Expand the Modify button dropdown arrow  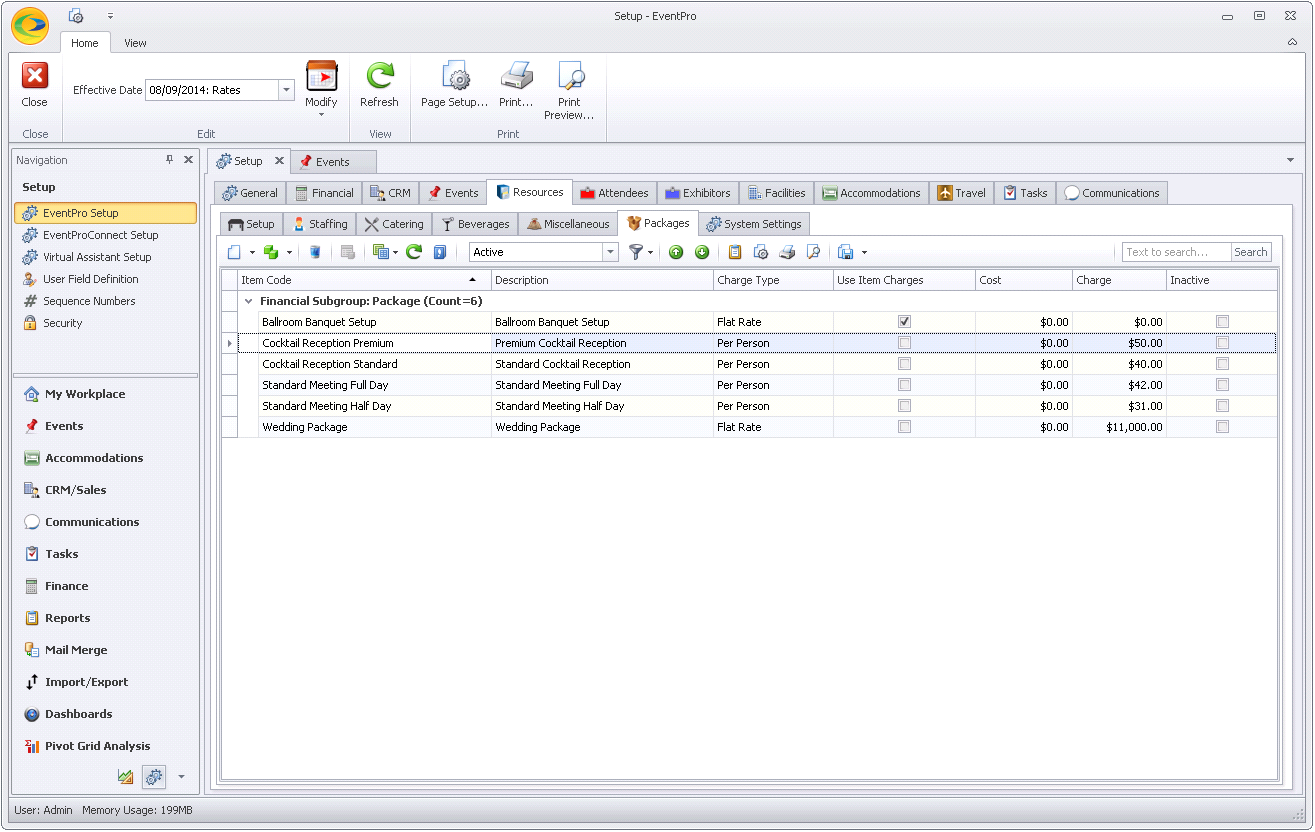(321, 114)
